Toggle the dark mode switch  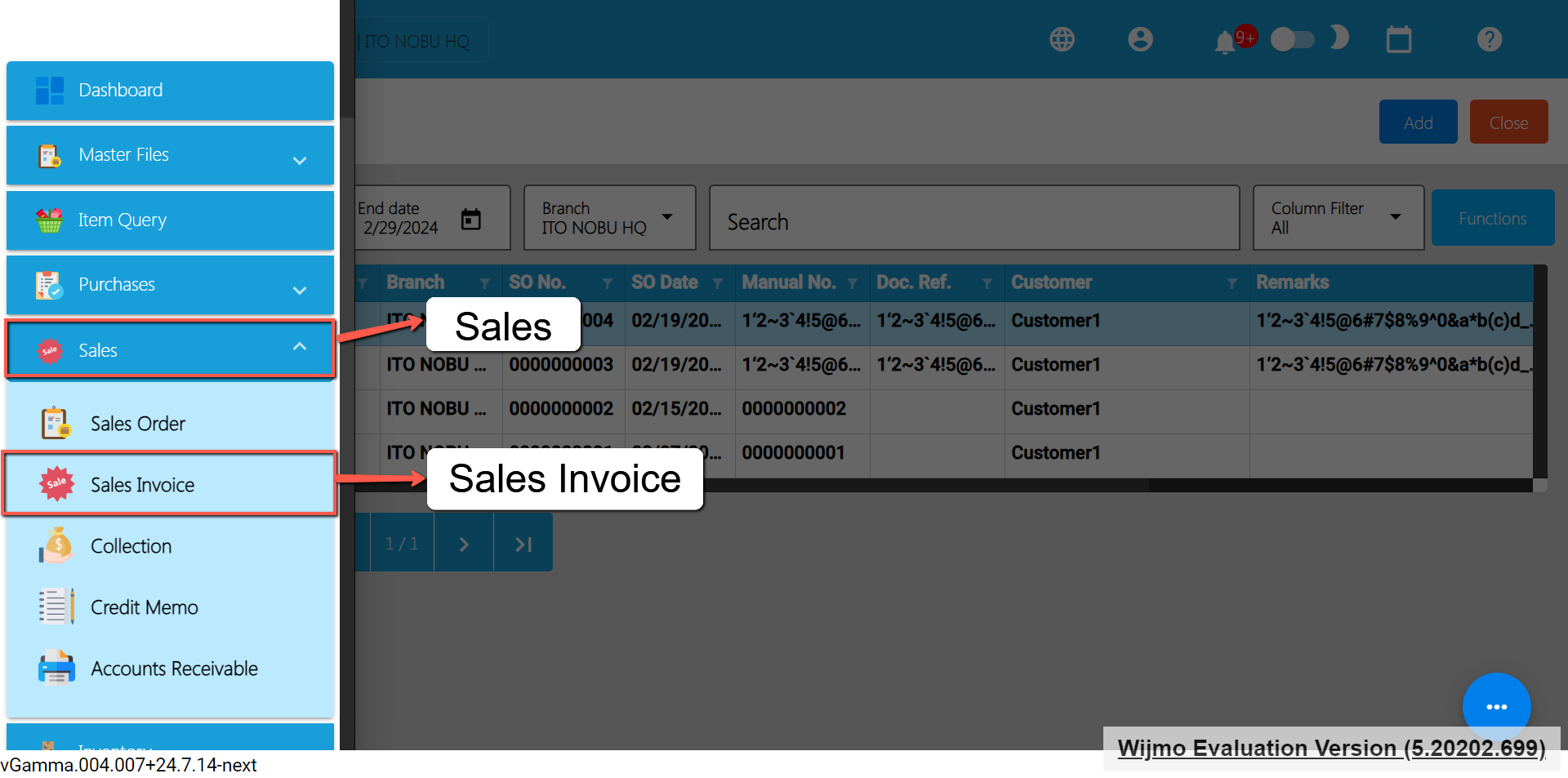point(1293,39)
